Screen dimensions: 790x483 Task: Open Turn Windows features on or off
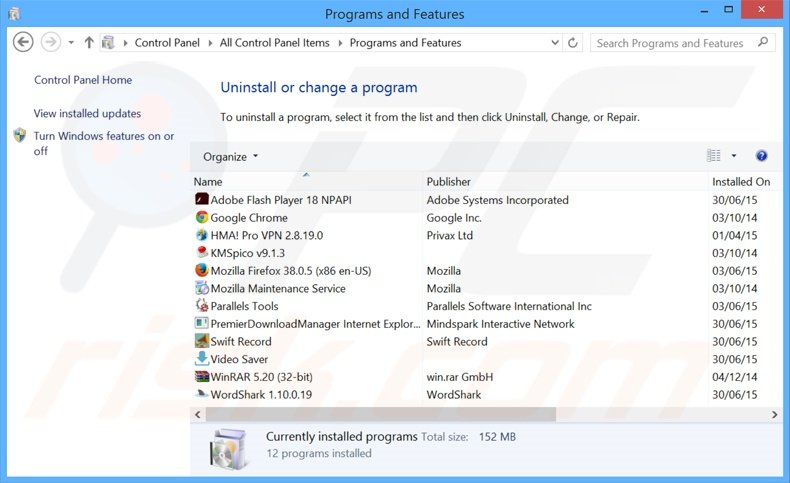click(x=104, y=143)
